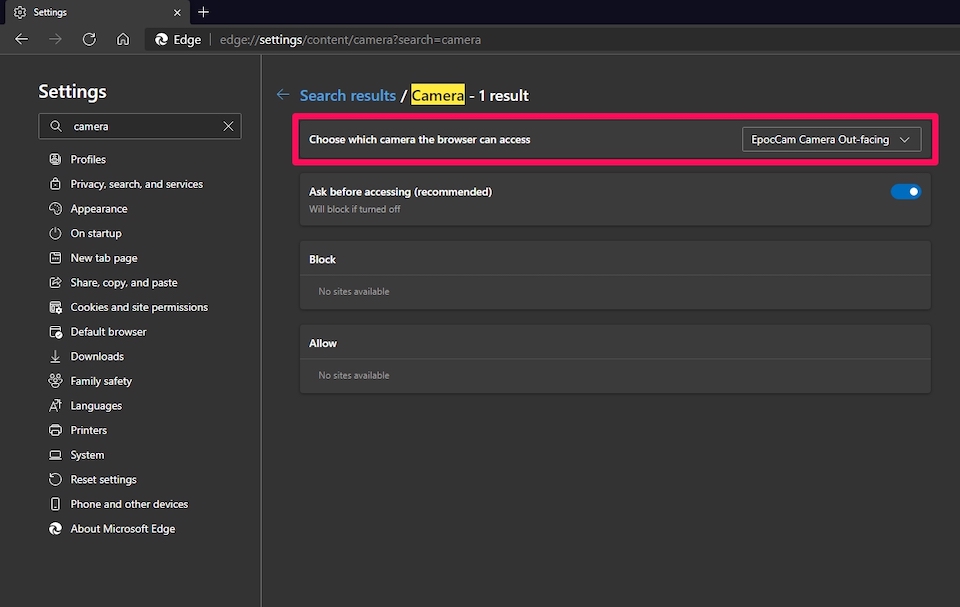Click the Choose which camera label text
960x607 pixels.
pyautogui.click(x=419, y=140)
